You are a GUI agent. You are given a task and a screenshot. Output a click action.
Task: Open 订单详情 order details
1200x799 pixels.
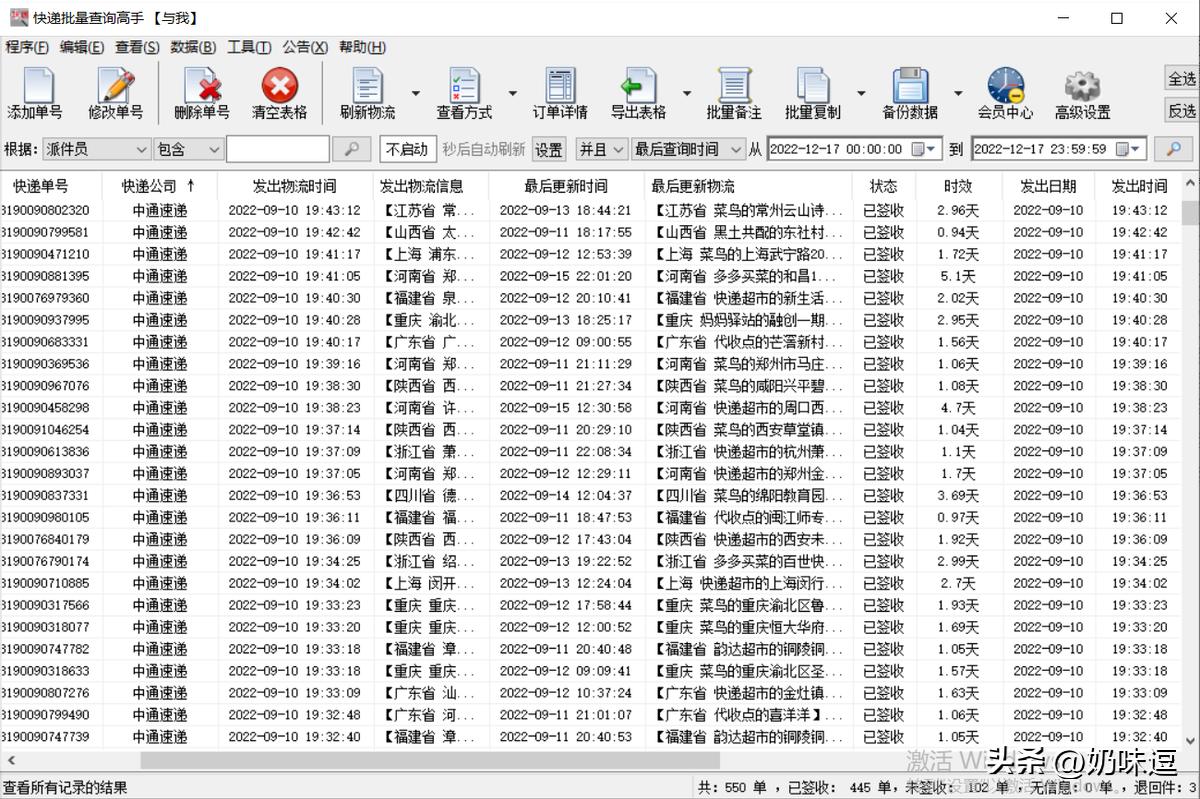click(560, 92)
